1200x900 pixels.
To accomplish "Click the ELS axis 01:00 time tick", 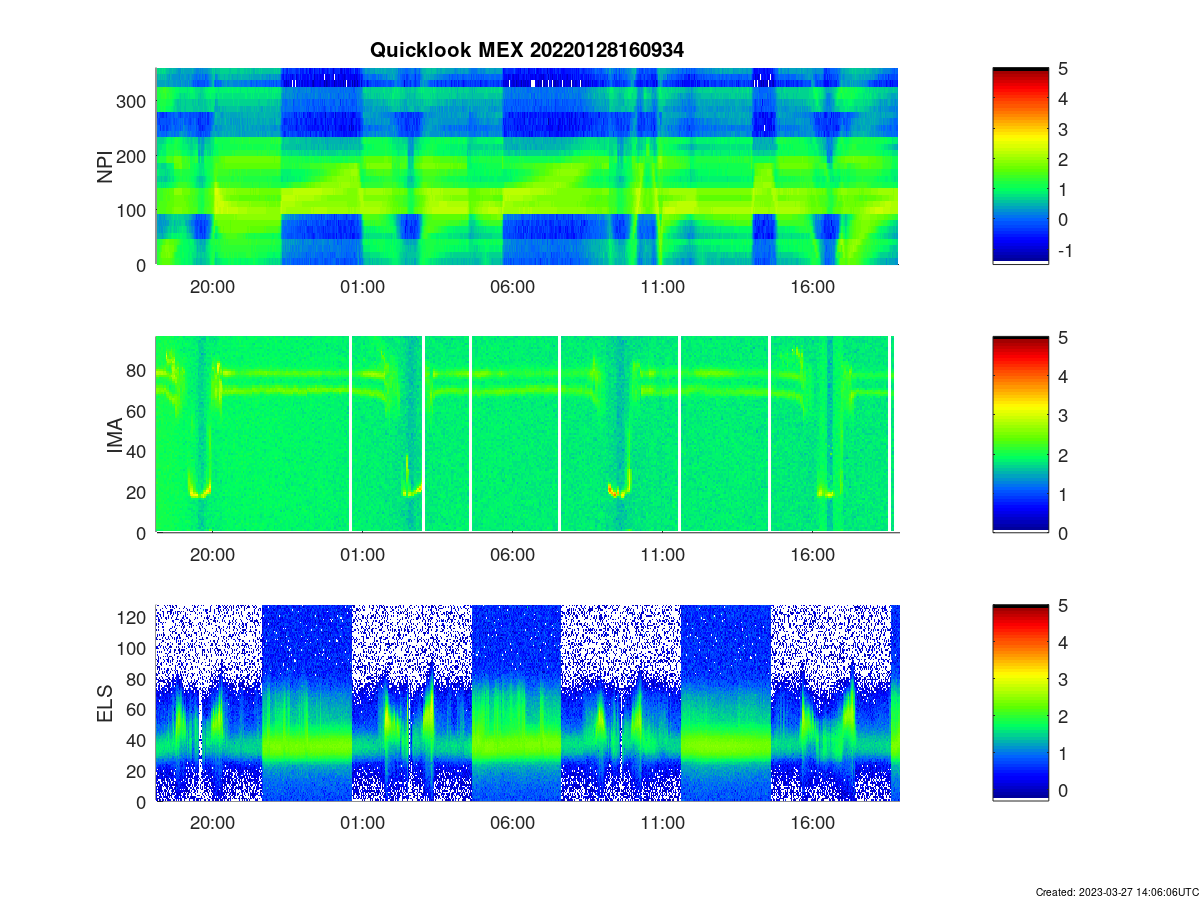I will tap(362, 823).
